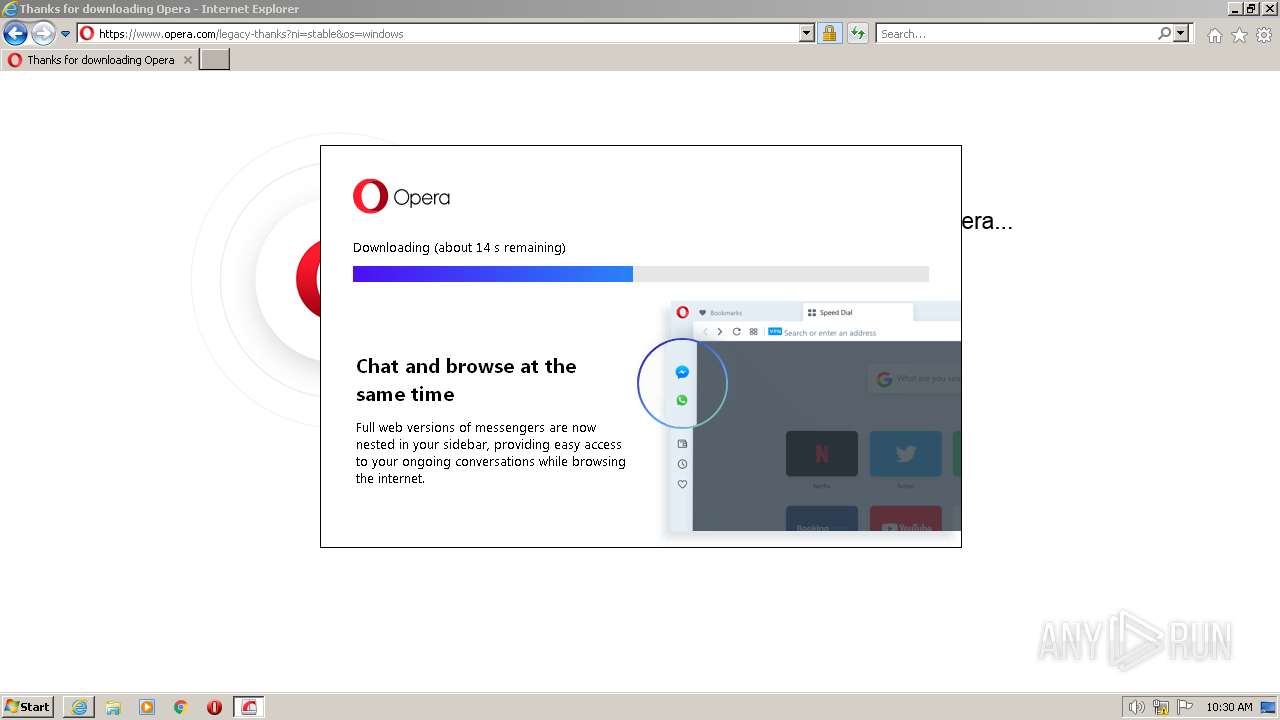Launch Opera from the taskbar
The image size is (1280, 720).
[x=214, y=707]
